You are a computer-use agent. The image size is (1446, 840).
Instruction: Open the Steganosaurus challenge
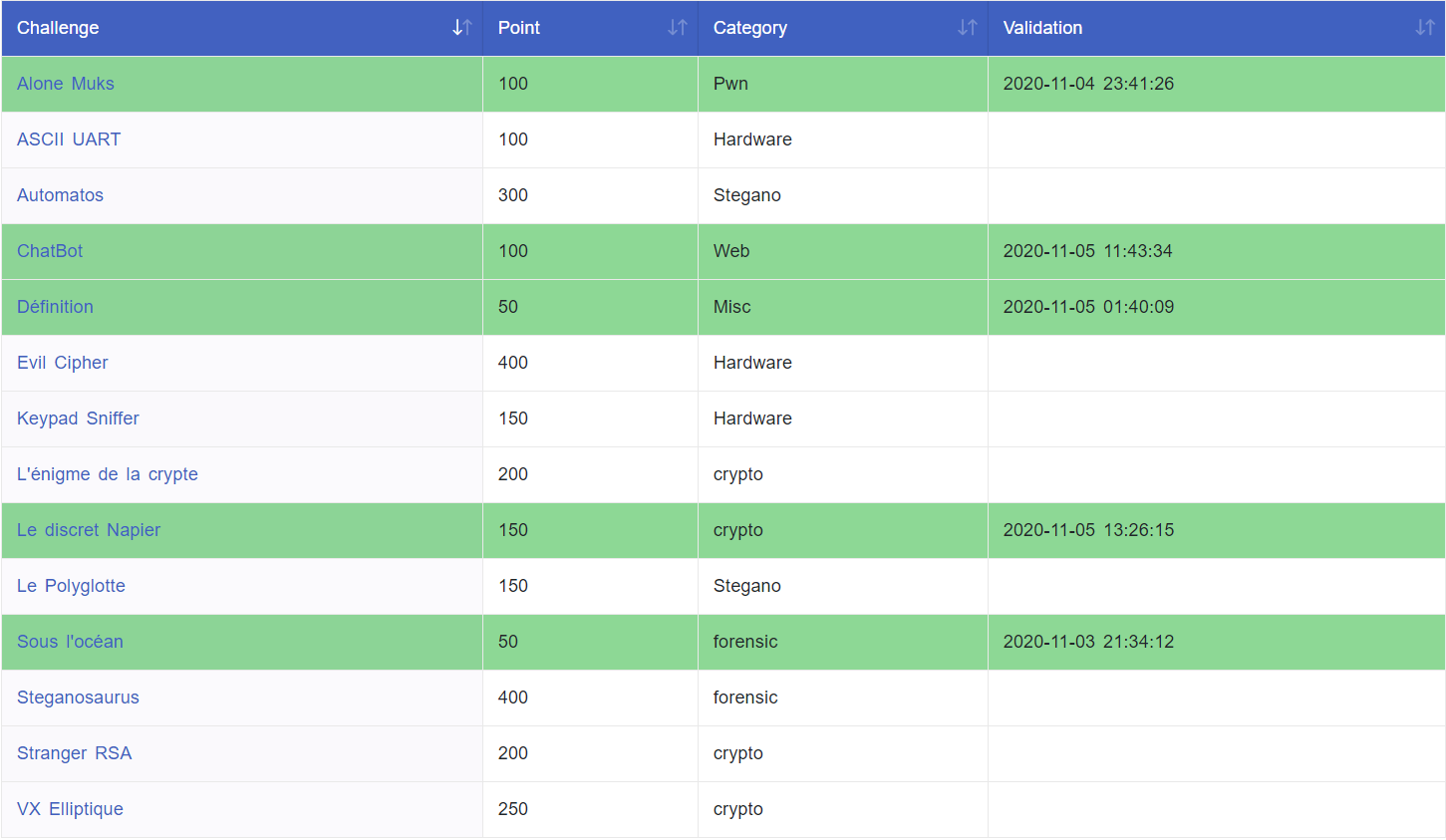[78, 698]
